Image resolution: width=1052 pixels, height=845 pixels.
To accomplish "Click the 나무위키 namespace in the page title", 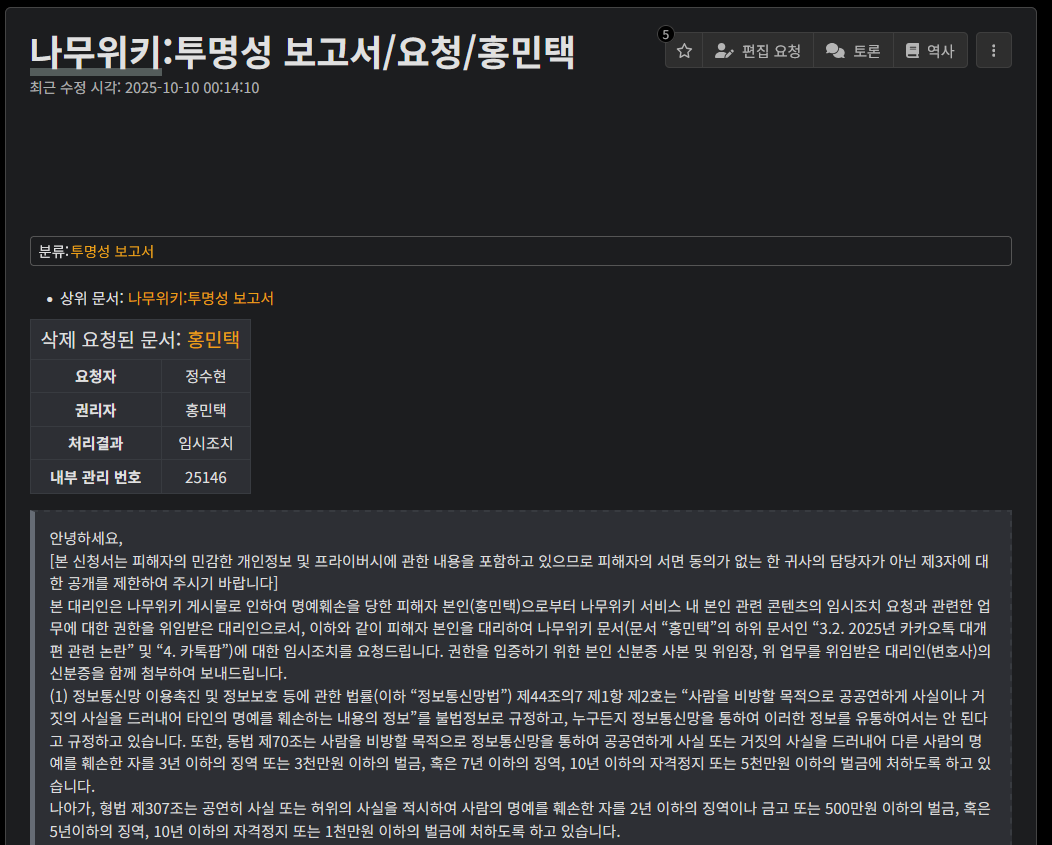I will tap(95, 52).
